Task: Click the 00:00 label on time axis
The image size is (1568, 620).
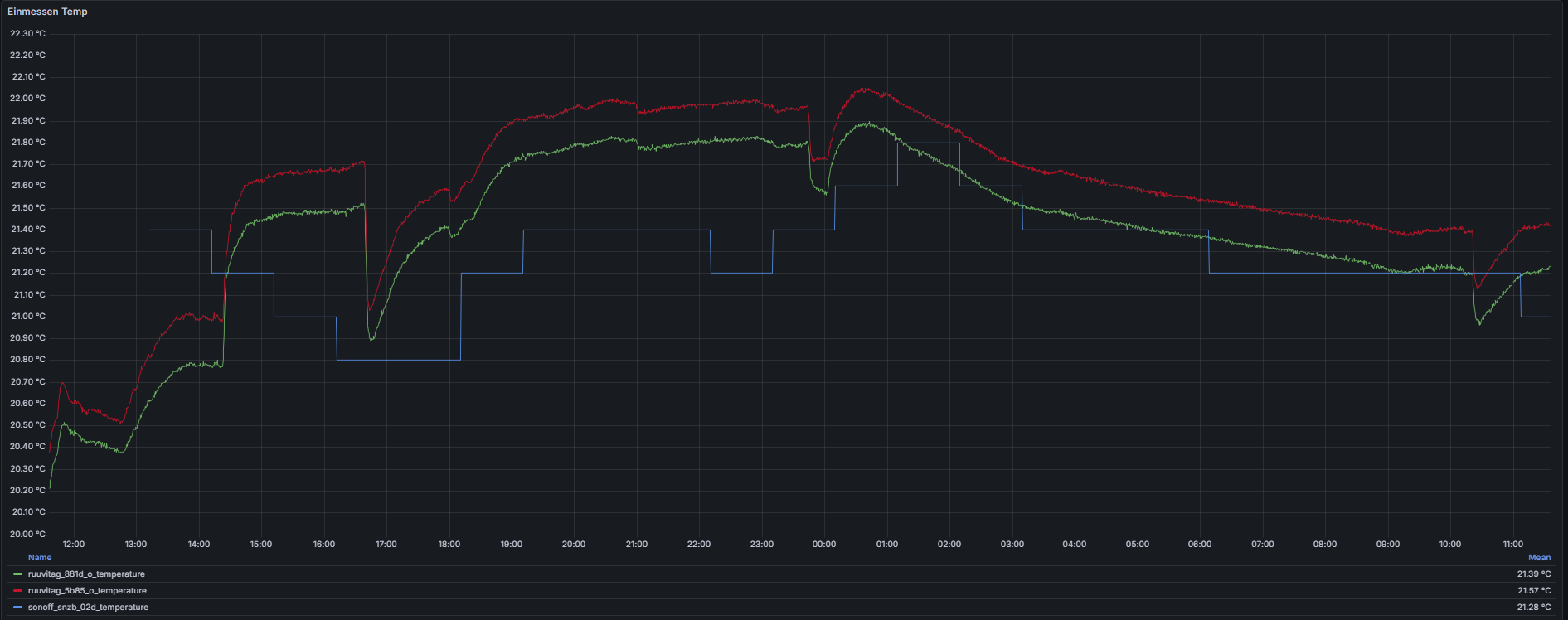Action: [x=824, y=545]
